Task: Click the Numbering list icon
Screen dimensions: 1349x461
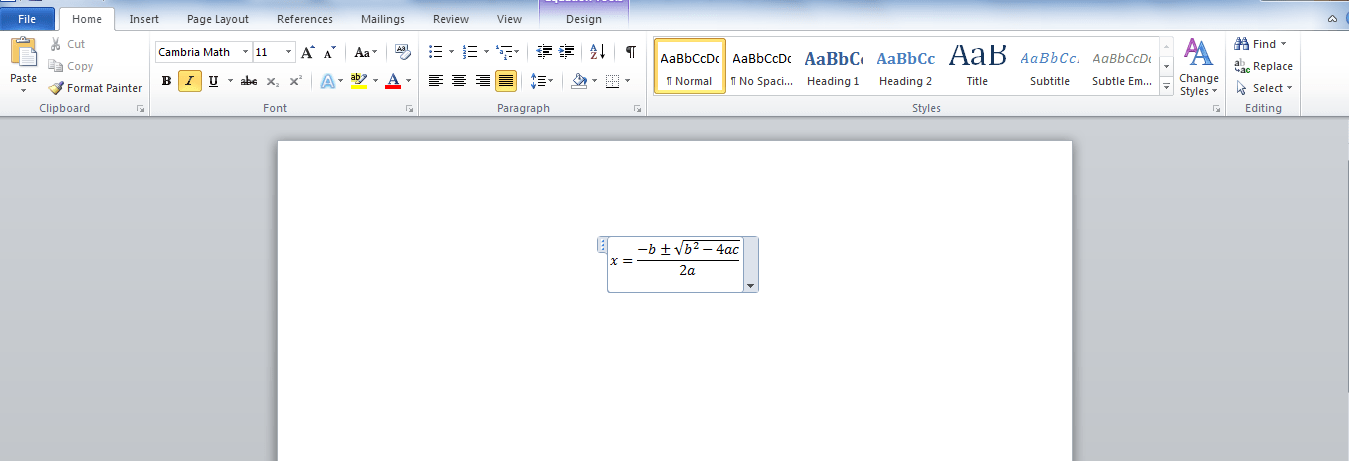Action: pos(470,51)
